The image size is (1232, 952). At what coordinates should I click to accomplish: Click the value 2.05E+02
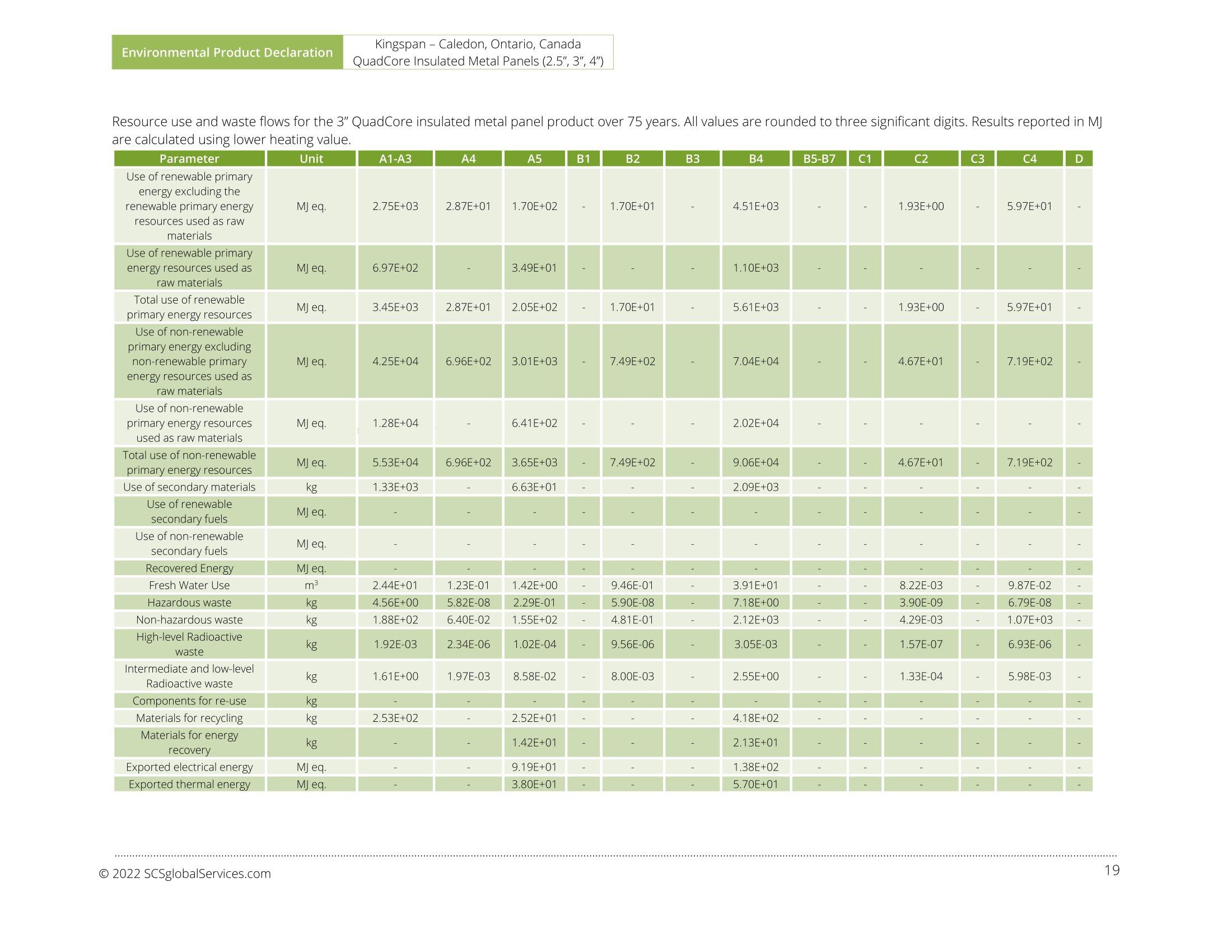[x=534, y=307]
